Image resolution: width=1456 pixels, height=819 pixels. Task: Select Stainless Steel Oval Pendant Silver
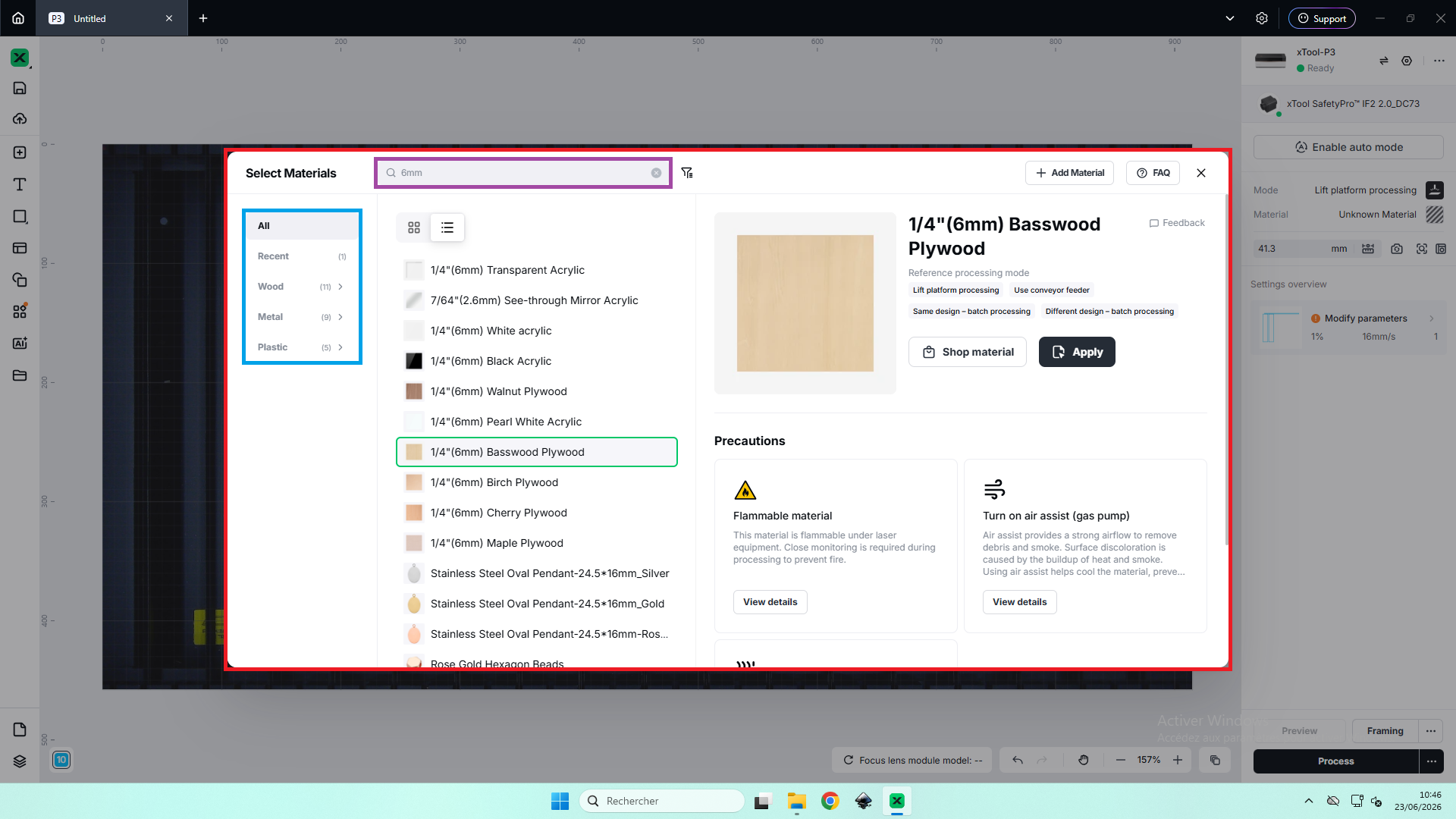(x=537, y=573)
